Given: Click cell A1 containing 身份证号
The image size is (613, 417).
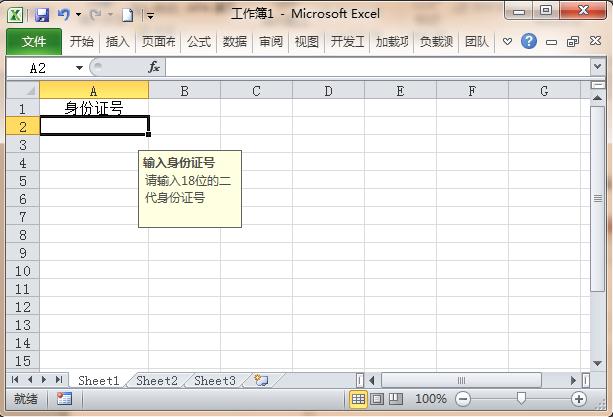Looking at the screenshot, I should tap(94, 108).
